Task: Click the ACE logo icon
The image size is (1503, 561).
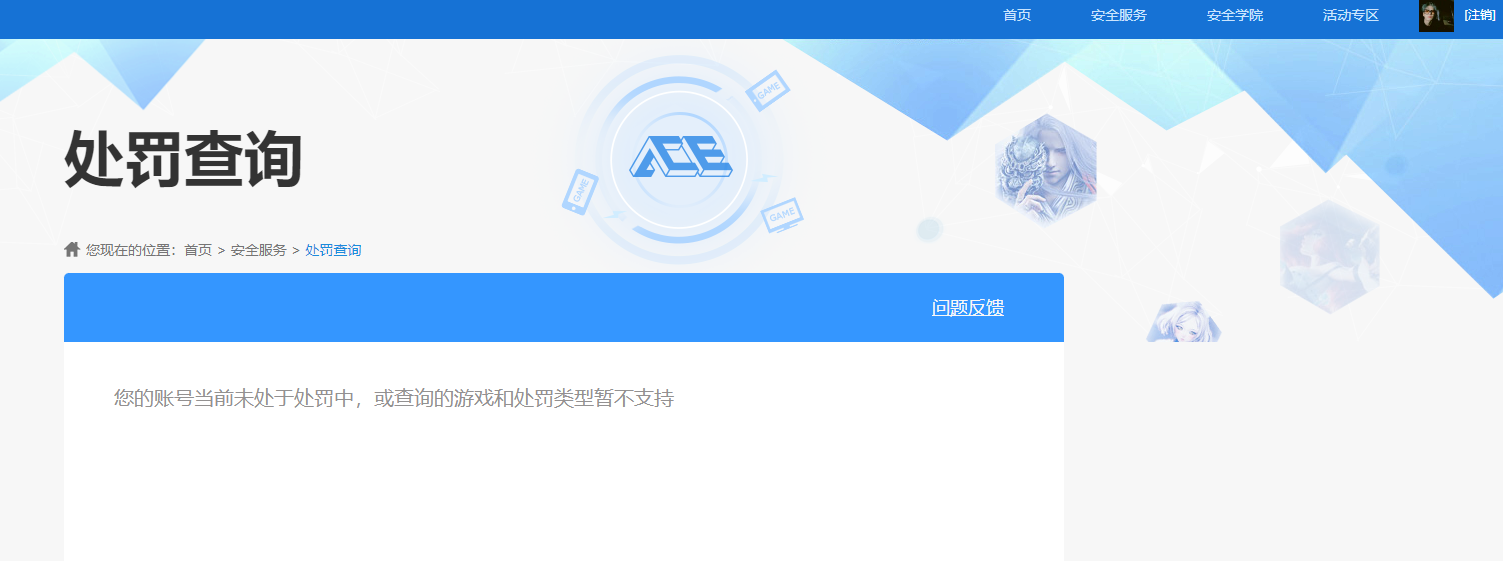Action: click(x=680, y=158)
